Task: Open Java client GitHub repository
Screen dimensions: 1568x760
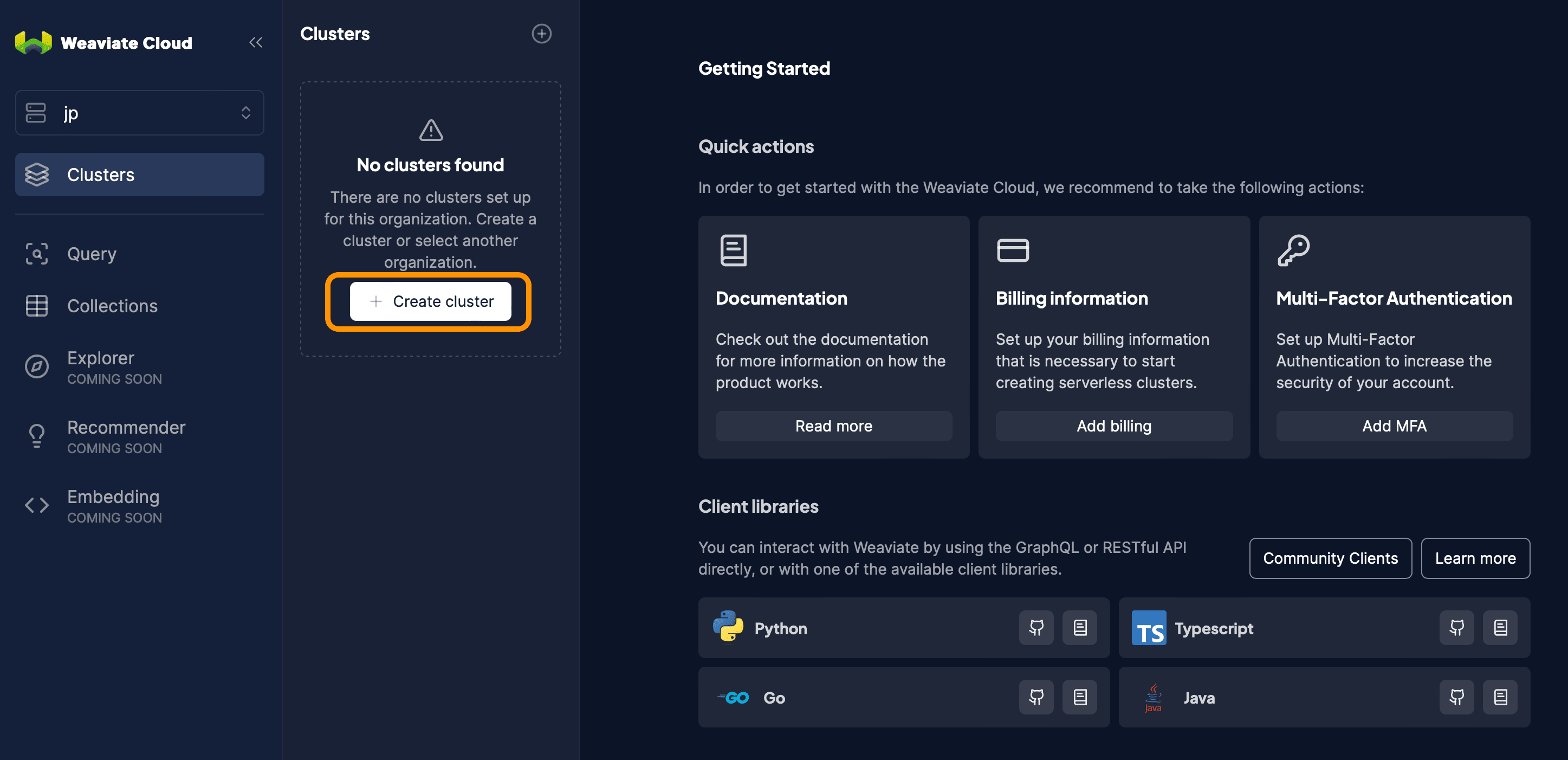Action: (x=1456, y=697)
